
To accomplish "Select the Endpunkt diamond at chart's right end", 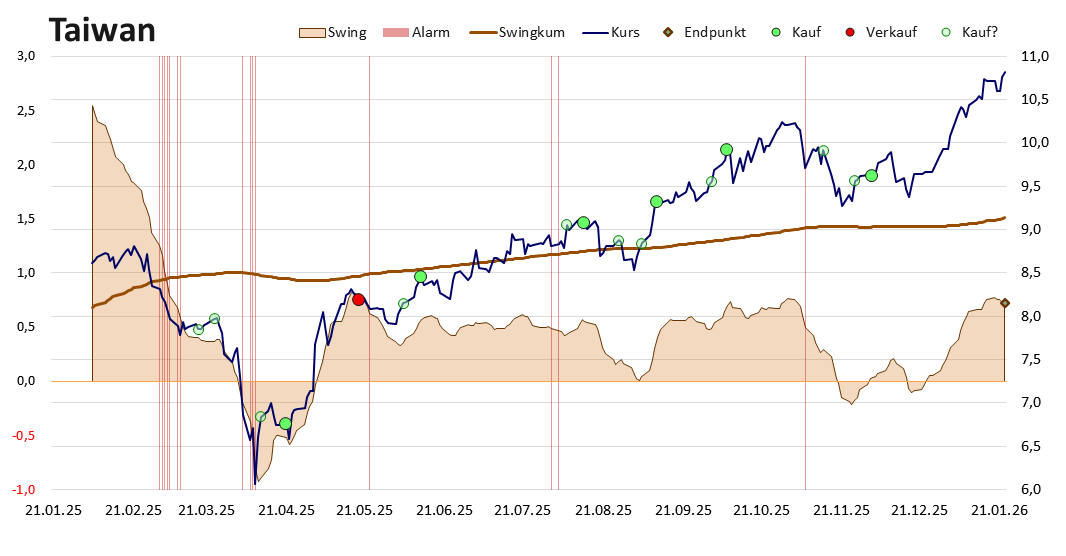I will pyautogui.click(x=1005, y=303).
